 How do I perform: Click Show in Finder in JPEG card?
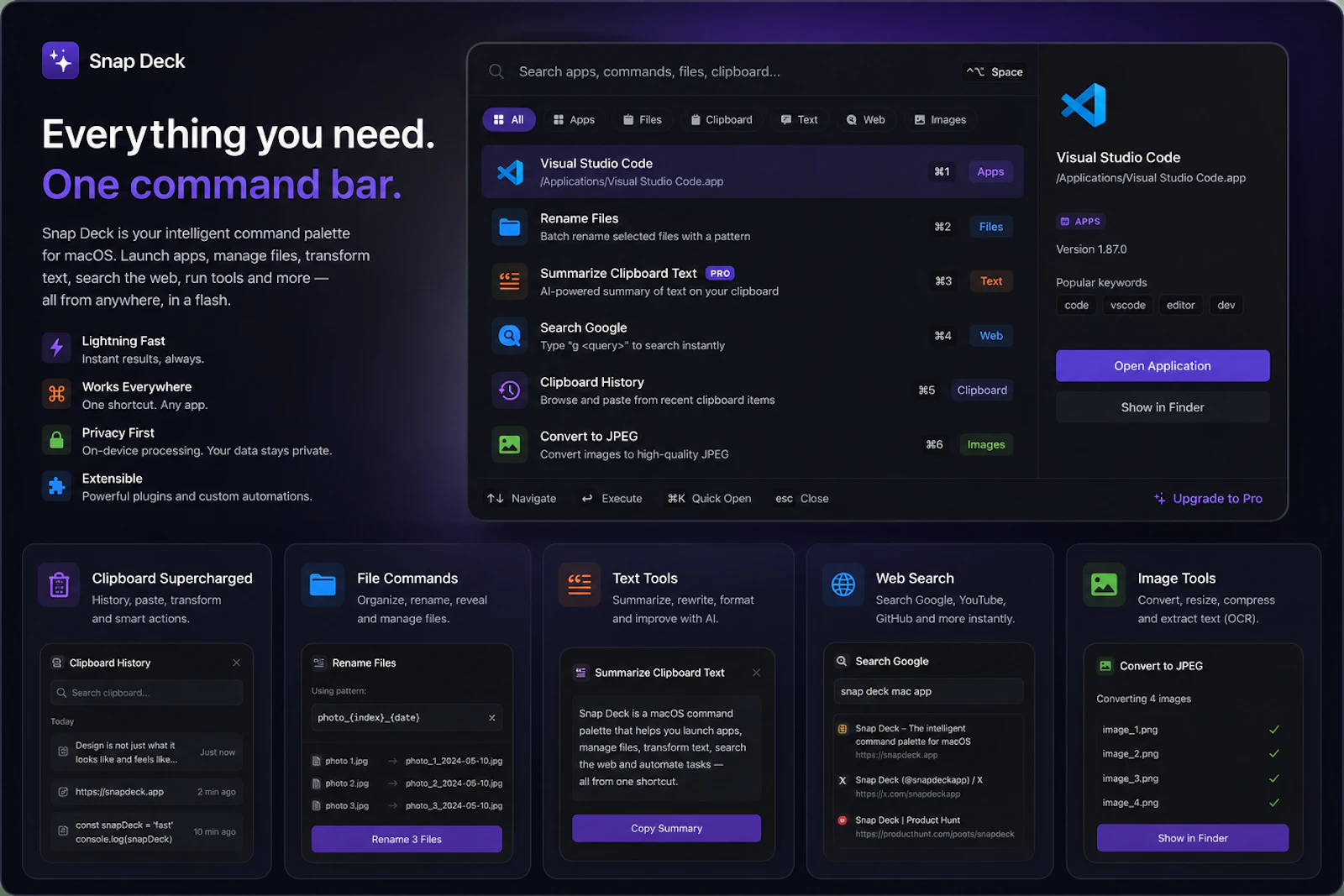[x=1193, y=838]
